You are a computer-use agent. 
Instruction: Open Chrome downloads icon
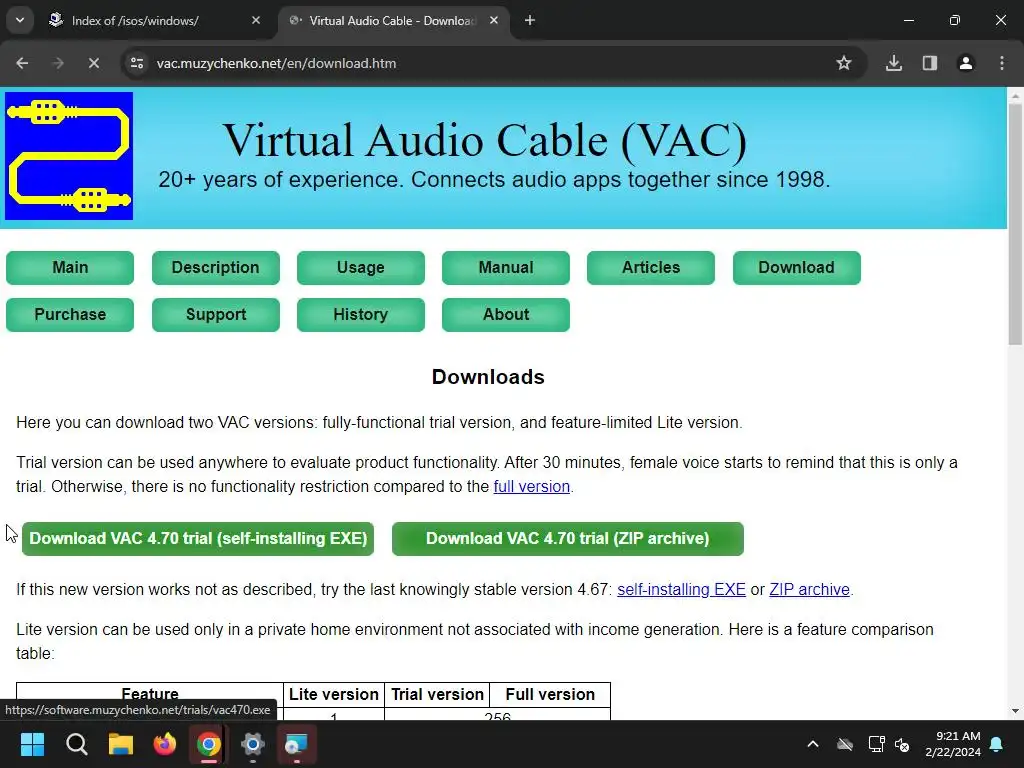[893, 63]
